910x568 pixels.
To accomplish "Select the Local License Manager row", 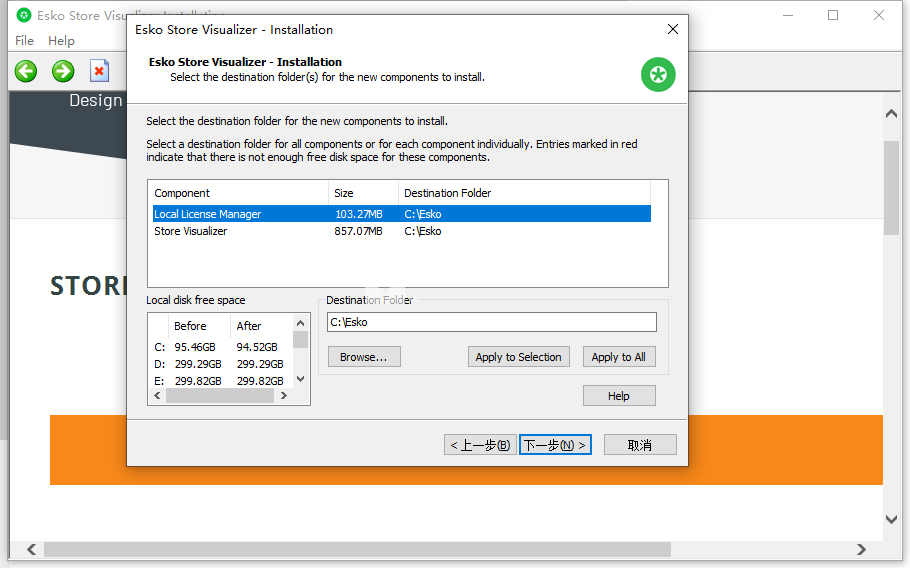I will [402, 214].
